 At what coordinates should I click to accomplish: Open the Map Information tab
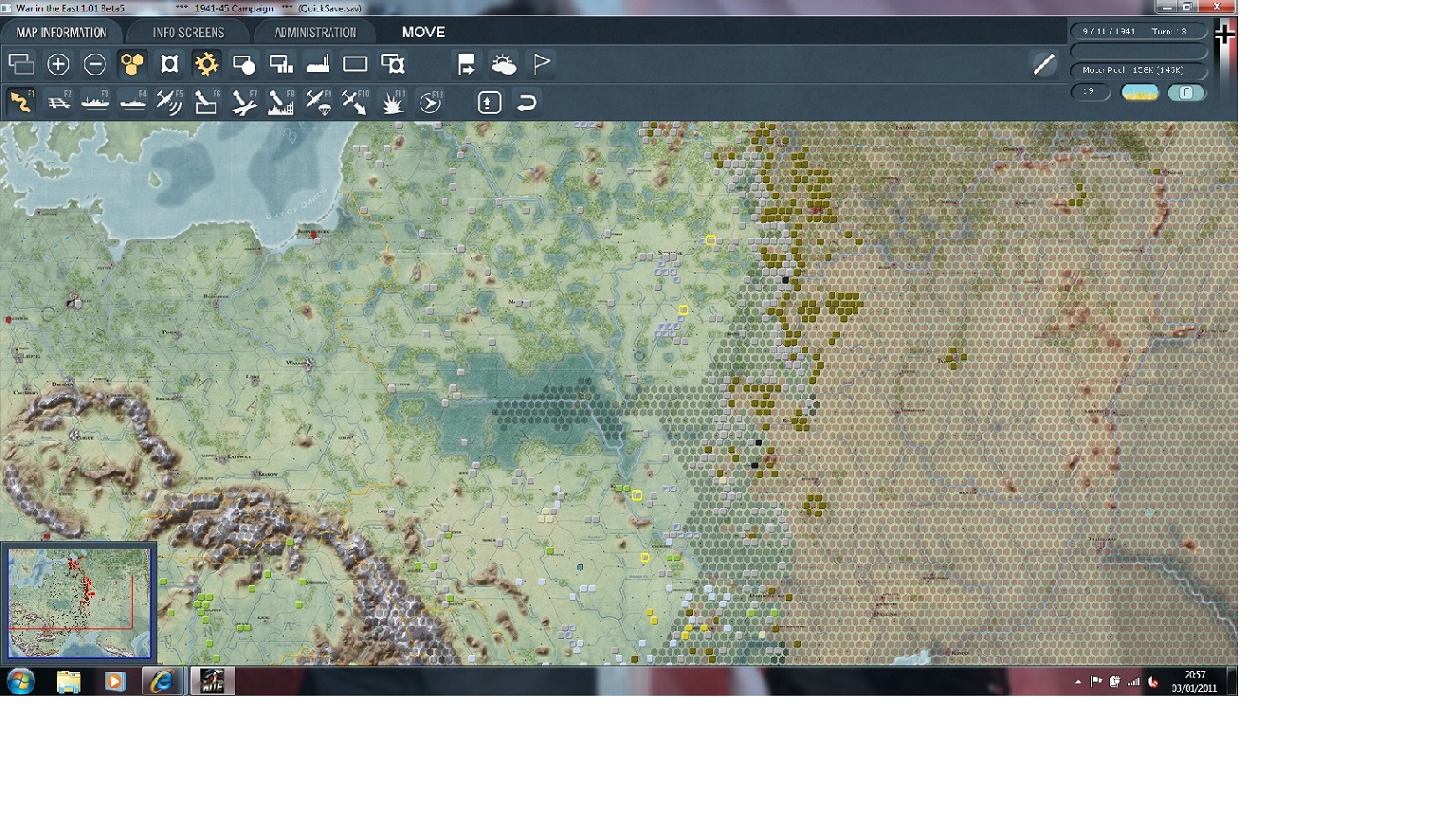[x=61, y=32]
